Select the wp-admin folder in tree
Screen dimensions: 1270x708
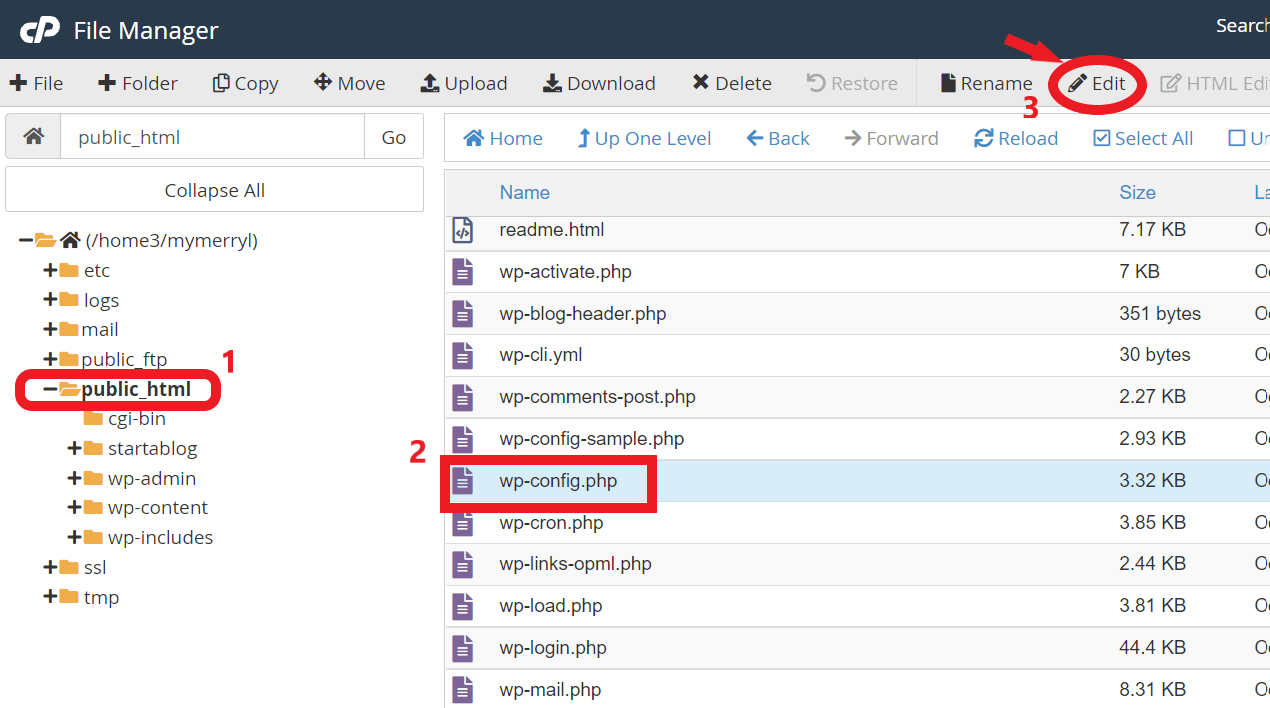[x=152, y=478]
